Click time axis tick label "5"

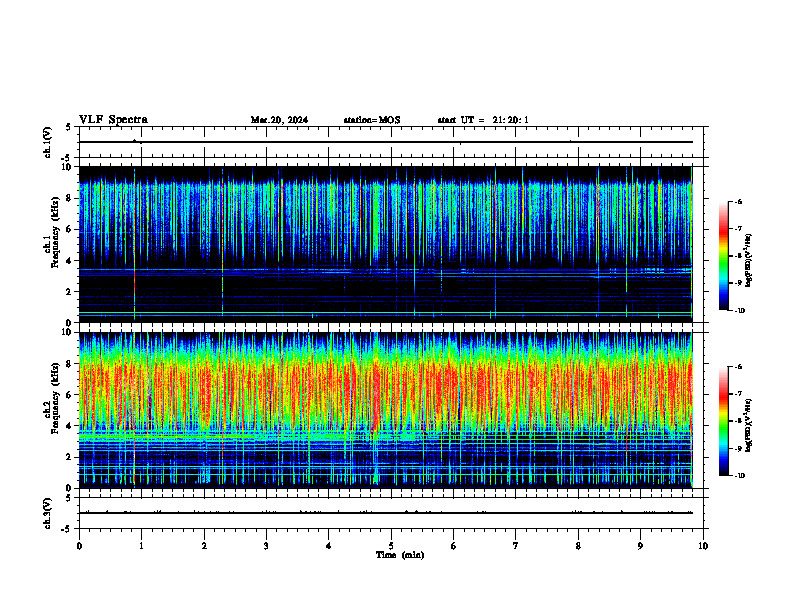tap(391, 546)
